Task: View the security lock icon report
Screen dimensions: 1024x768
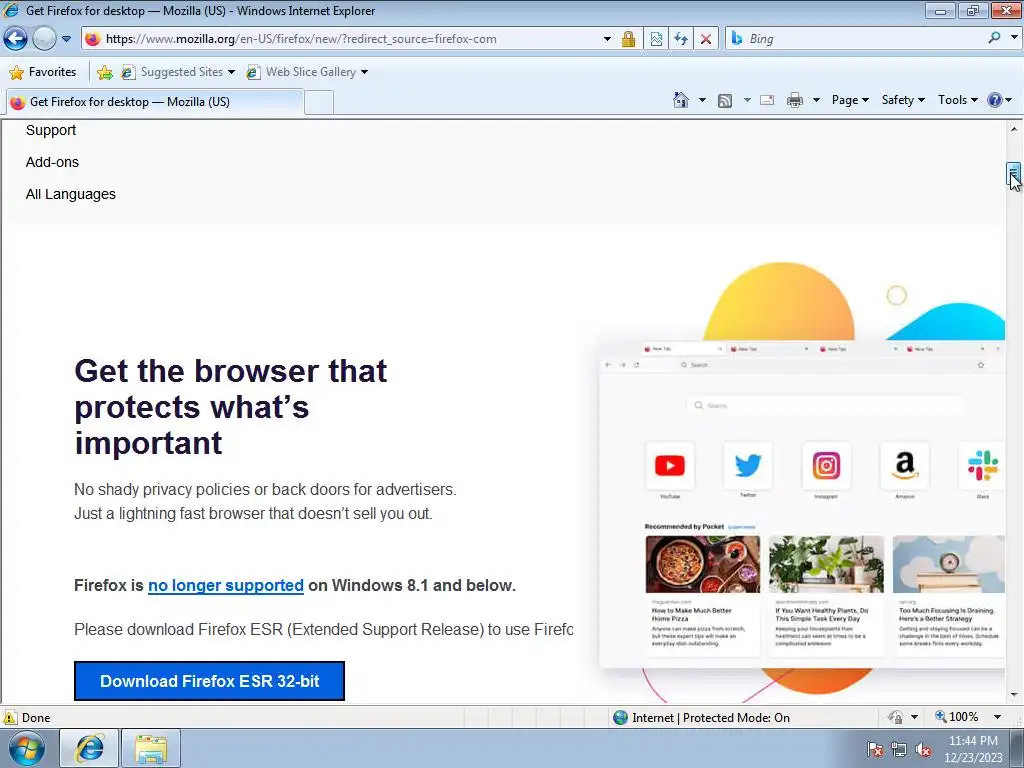Action: point(628,39)
